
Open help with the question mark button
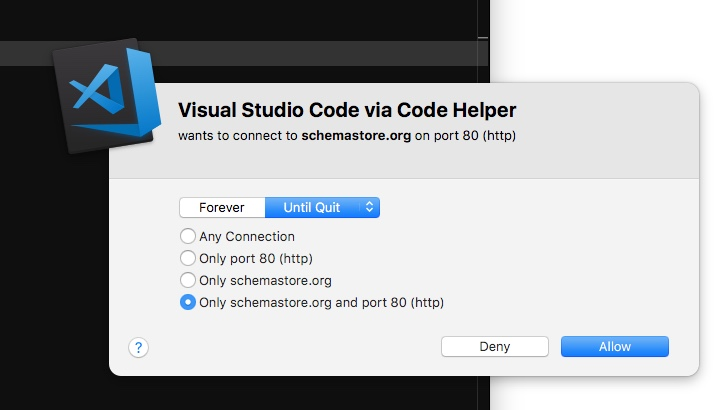138,348
